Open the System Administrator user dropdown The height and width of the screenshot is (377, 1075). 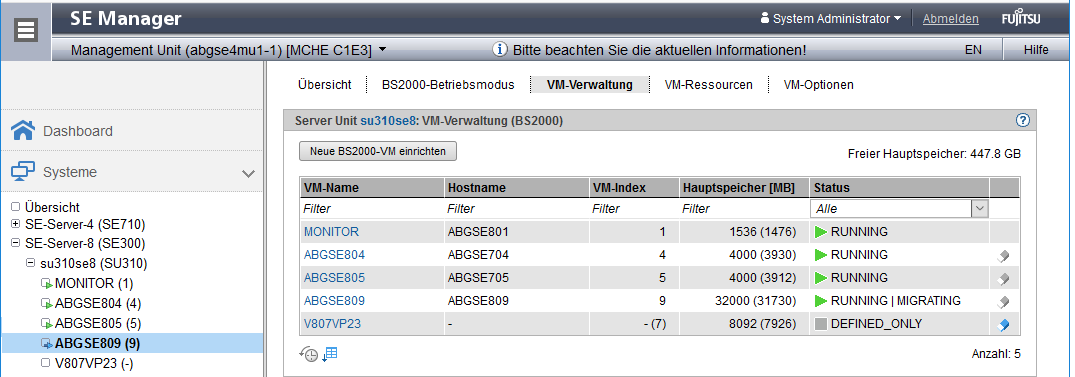831,19
